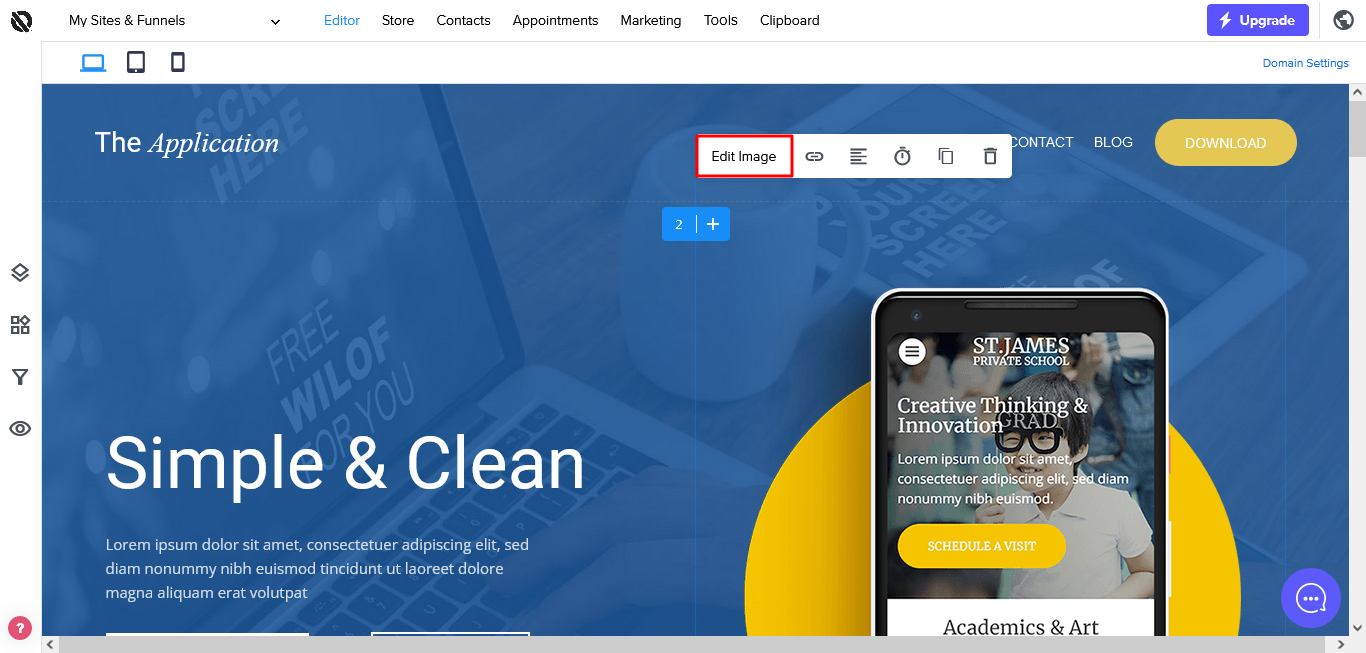Delete element with trash icon
Screen dimensions: 1366x653
990,156
